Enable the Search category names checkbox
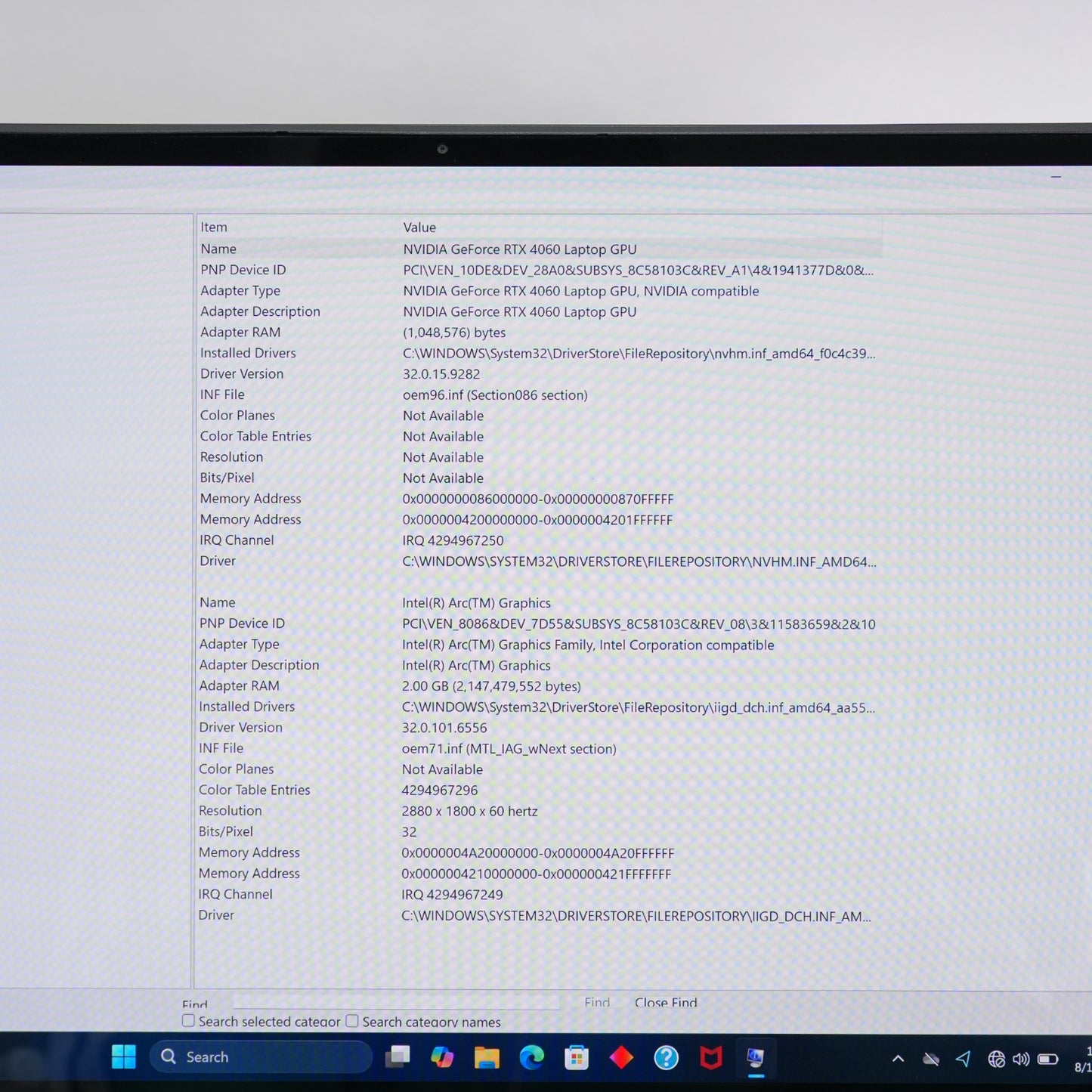 [x=352, y=1021]
